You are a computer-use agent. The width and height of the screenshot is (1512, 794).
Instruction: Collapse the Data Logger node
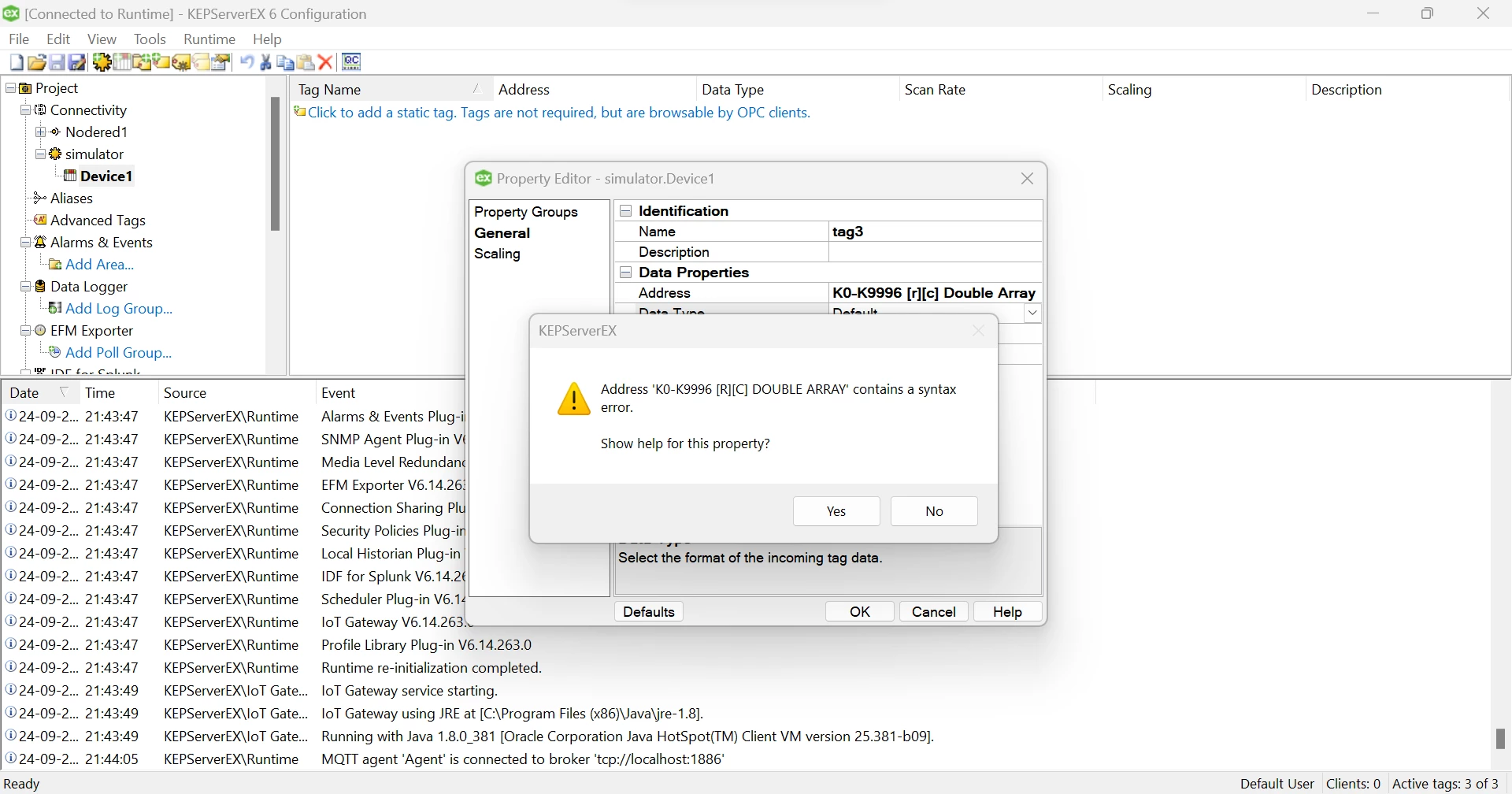(x=26, y=287)
